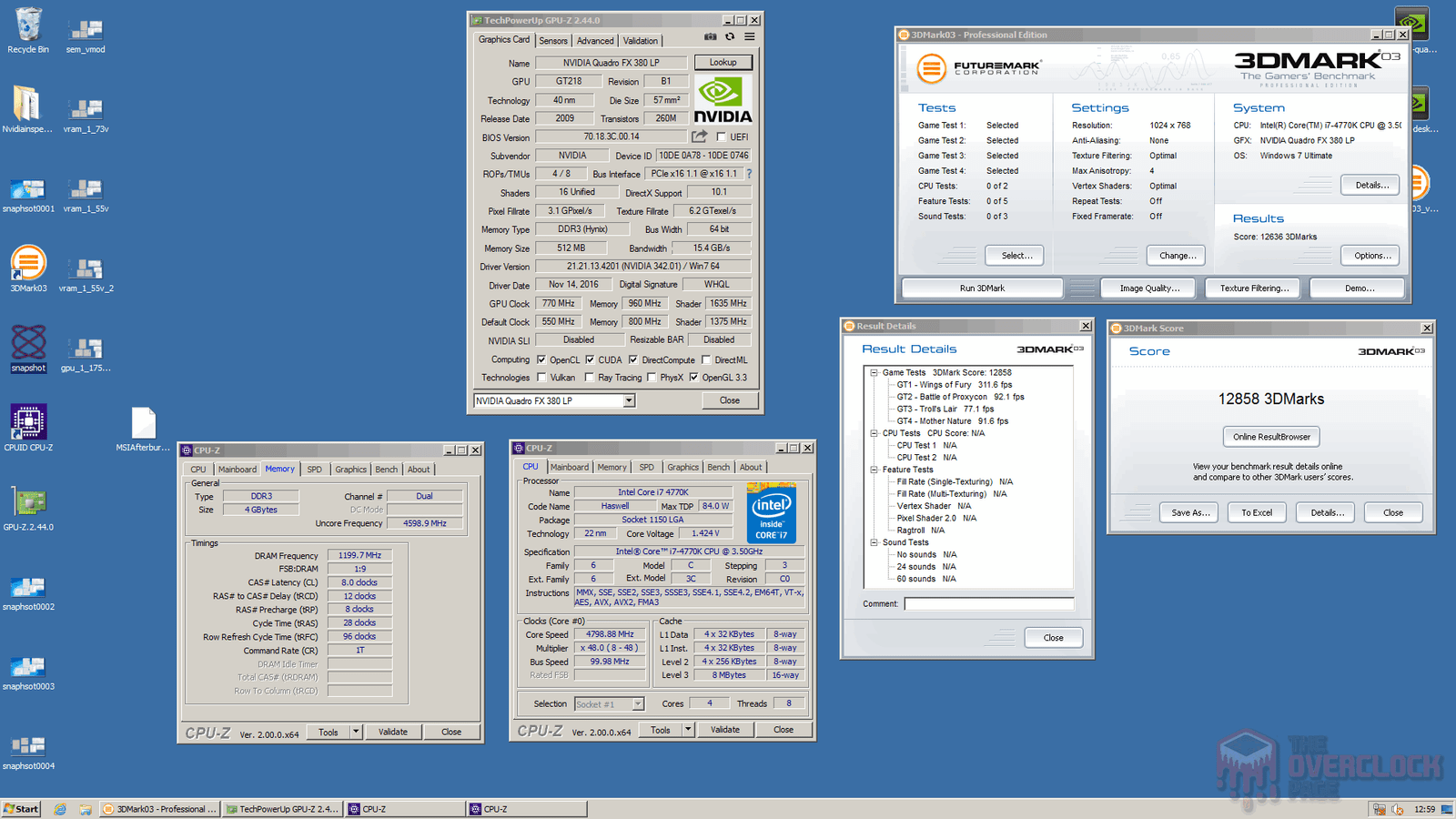Click the Comment input field

click(x=988, y=604)
